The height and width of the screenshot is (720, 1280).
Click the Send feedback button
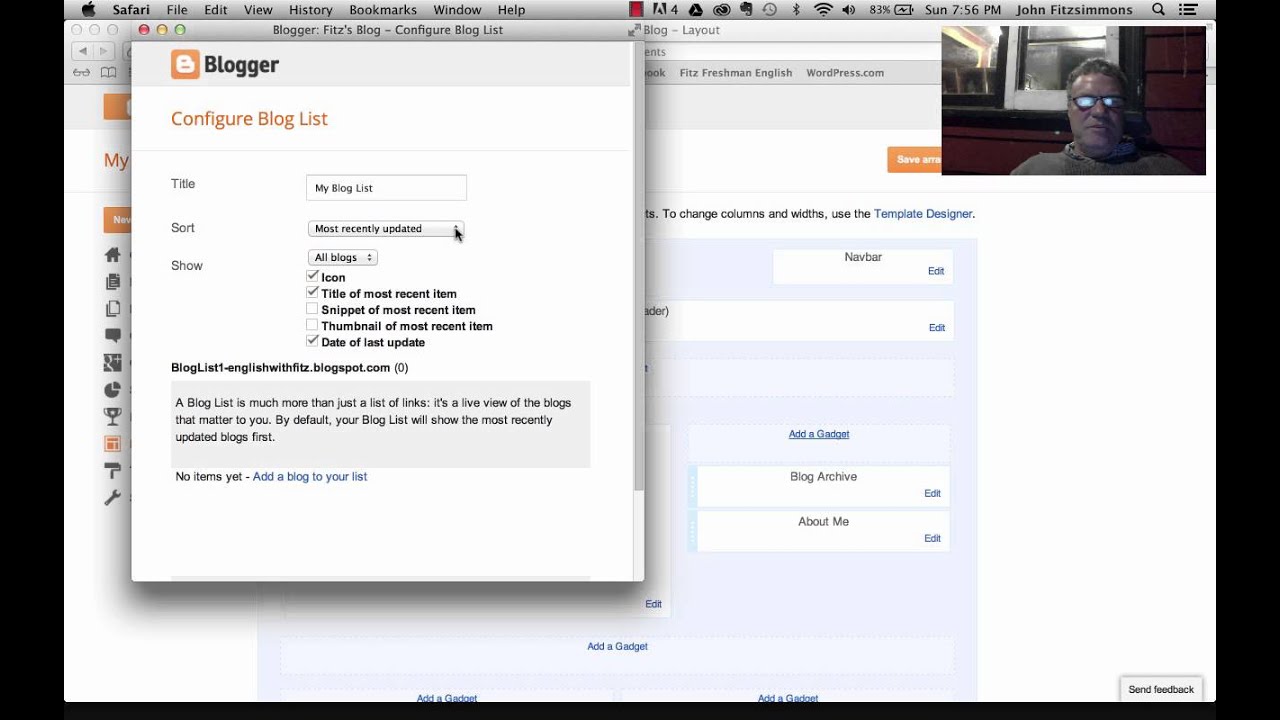coord(1161,690)
